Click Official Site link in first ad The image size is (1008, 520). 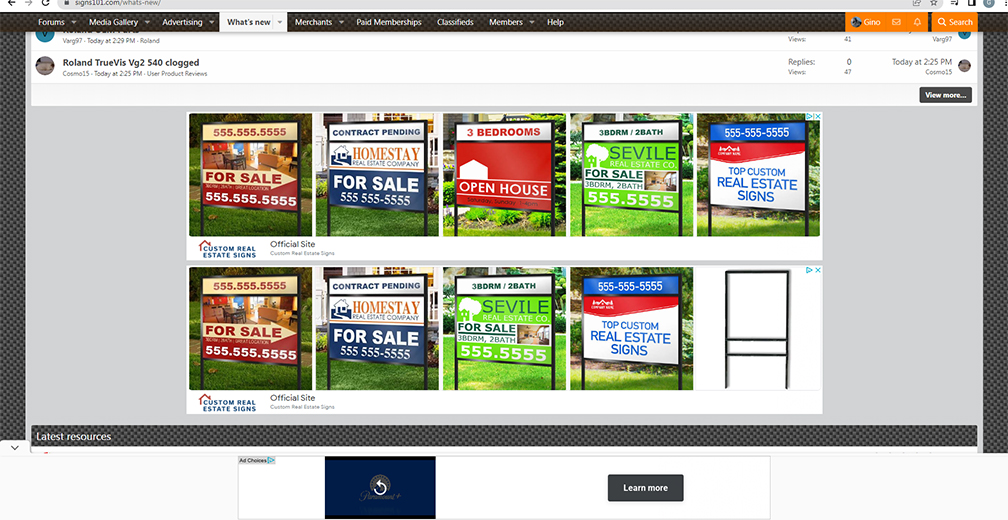point(292,244)
